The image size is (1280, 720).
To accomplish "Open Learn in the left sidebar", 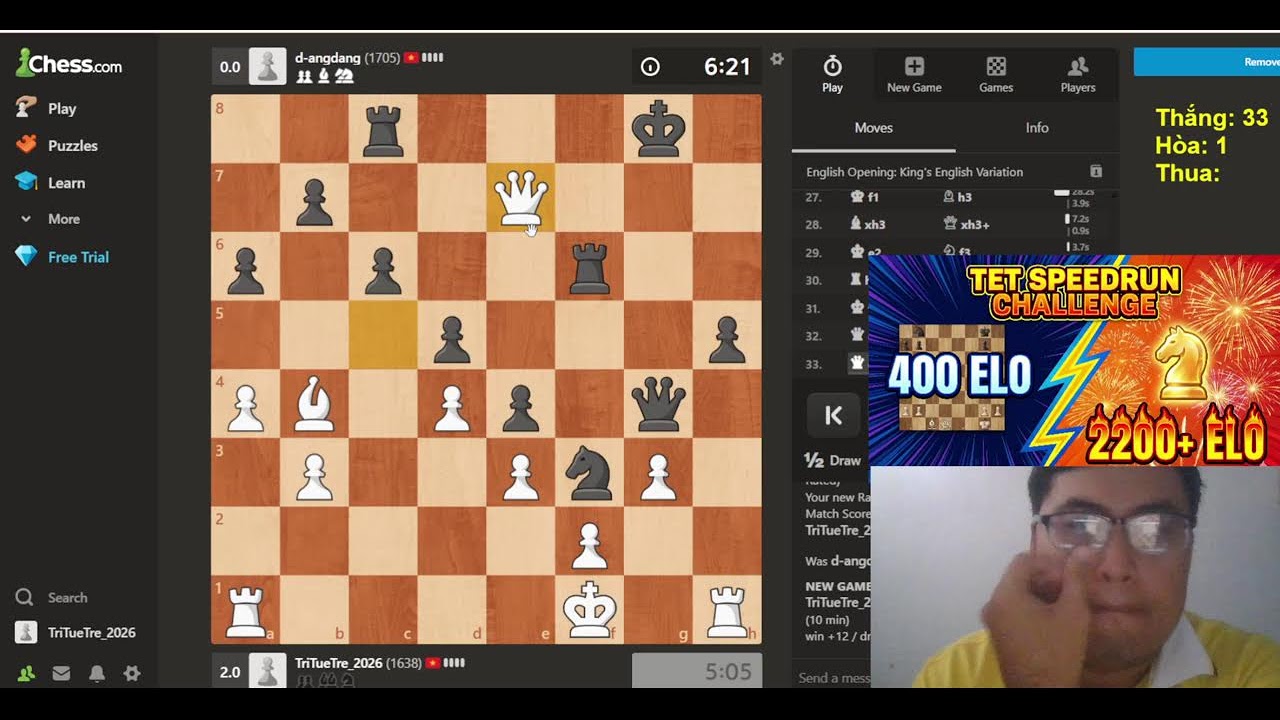I will (51, 182).
